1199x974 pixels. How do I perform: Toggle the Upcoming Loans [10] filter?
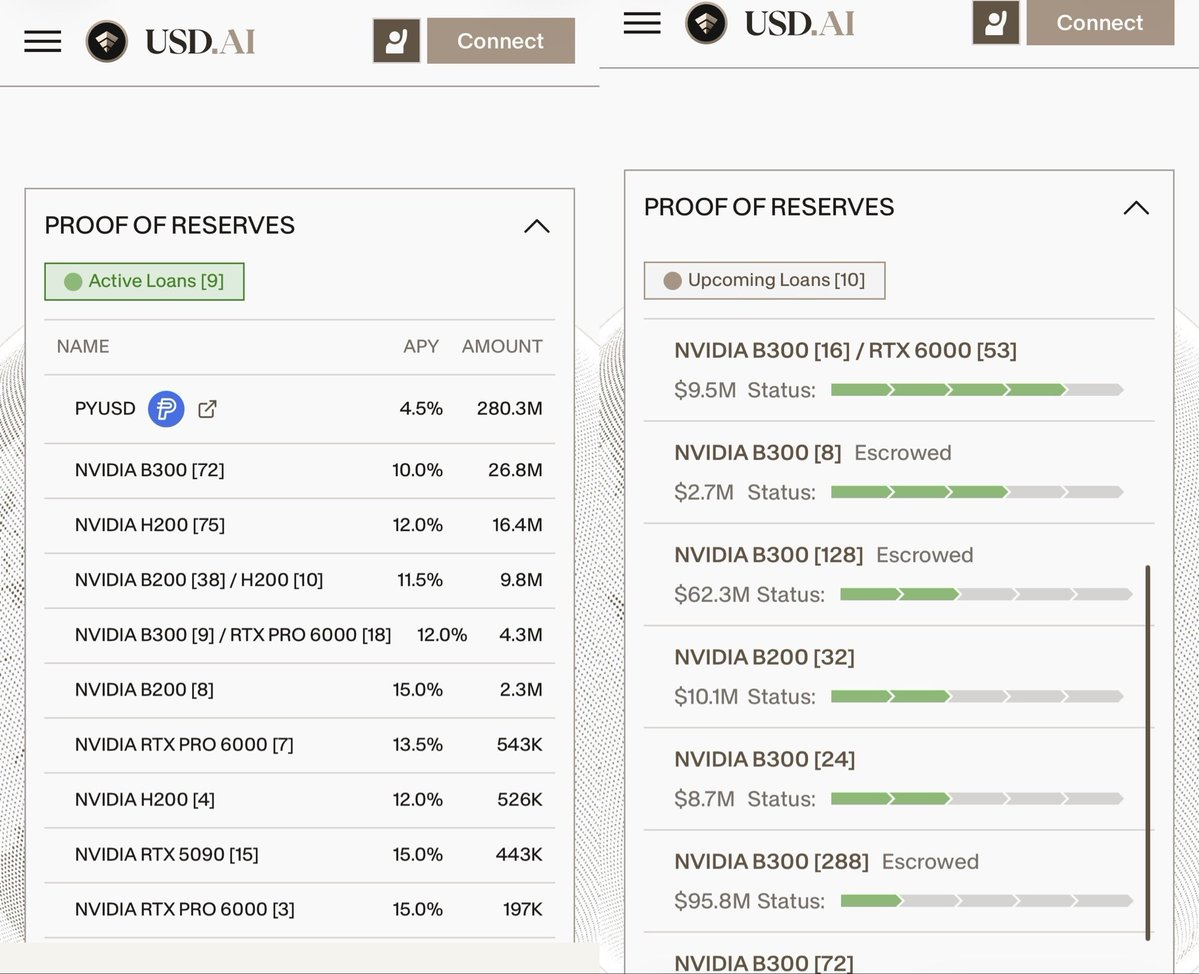point(764,280)
